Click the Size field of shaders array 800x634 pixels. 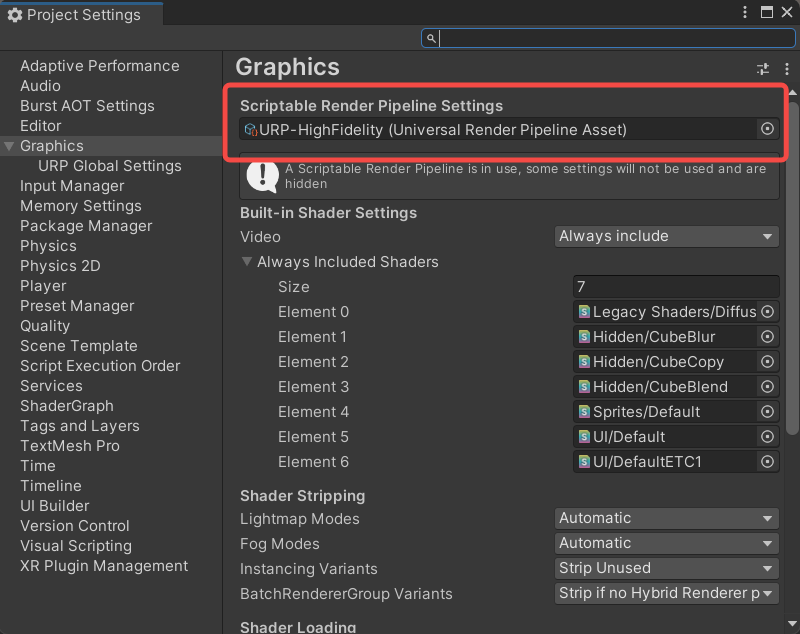coord(676,287)
